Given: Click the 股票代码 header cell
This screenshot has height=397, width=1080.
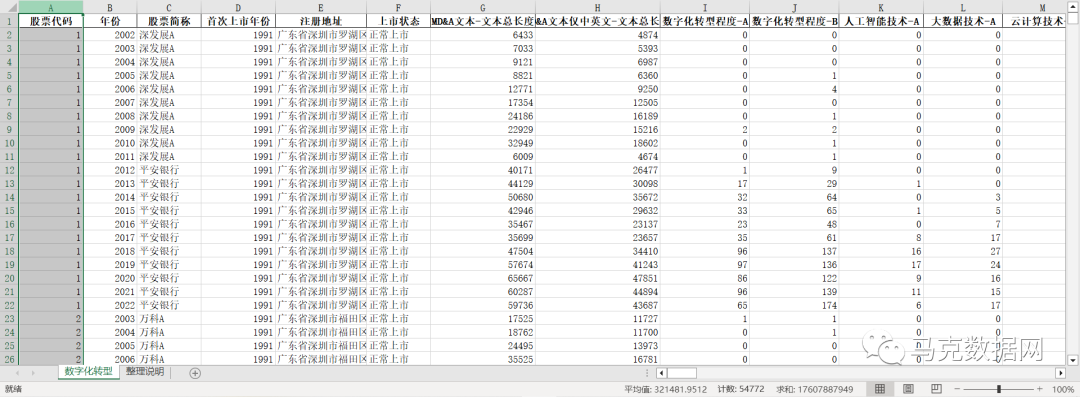Looking at the screenshot, I should click(51, 21).
